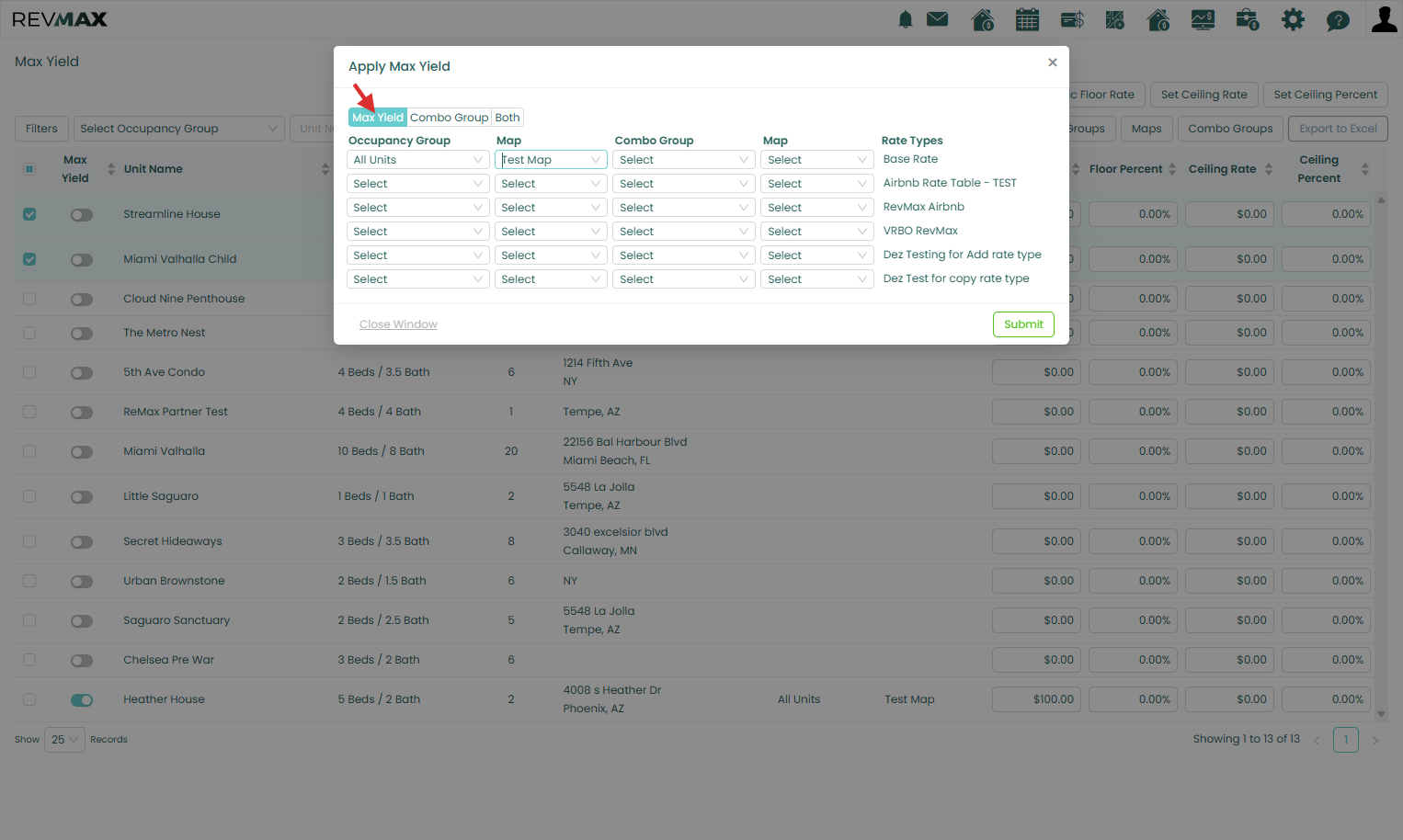The width and height of the screenshot is (1403, 840).
Task: Open Combo Group dropdown in Base Rate row
Action: coord(683,160)
